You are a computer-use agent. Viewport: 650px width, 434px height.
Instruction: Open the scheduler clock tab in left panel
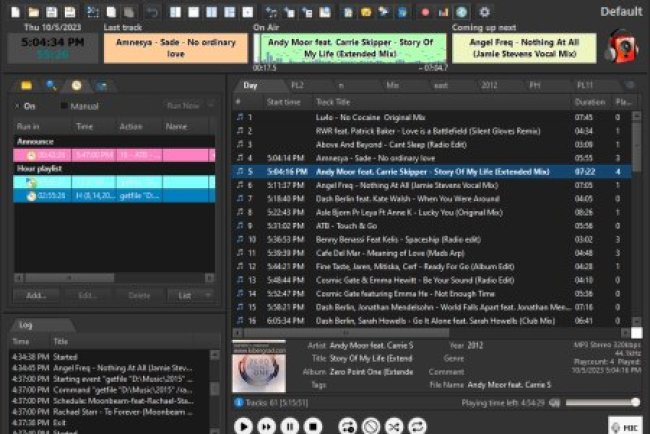(x=76, y=85)
